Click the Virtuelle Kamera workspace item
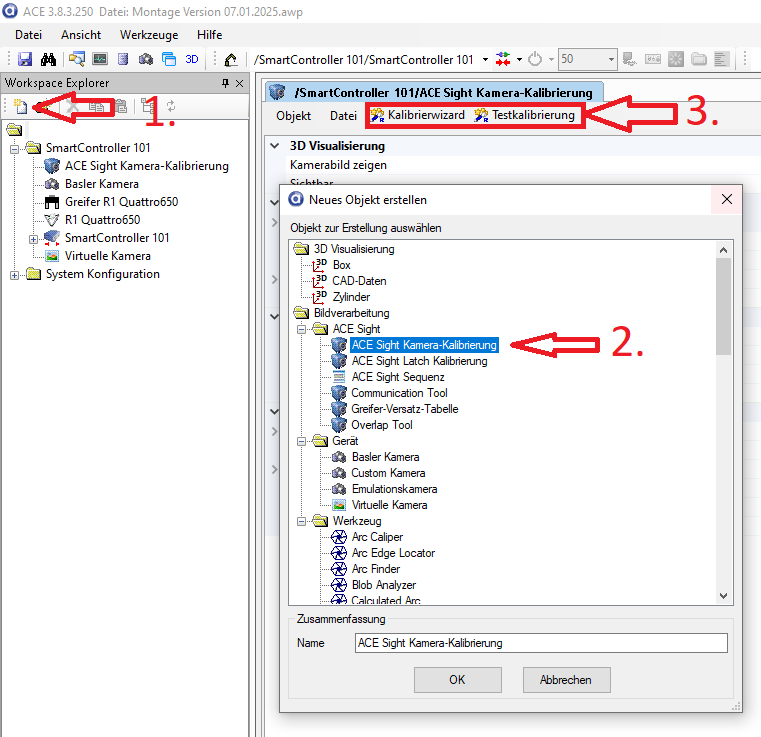Image resolution: width=761 pixels, height=737 pixels. (x=107, y=256)
